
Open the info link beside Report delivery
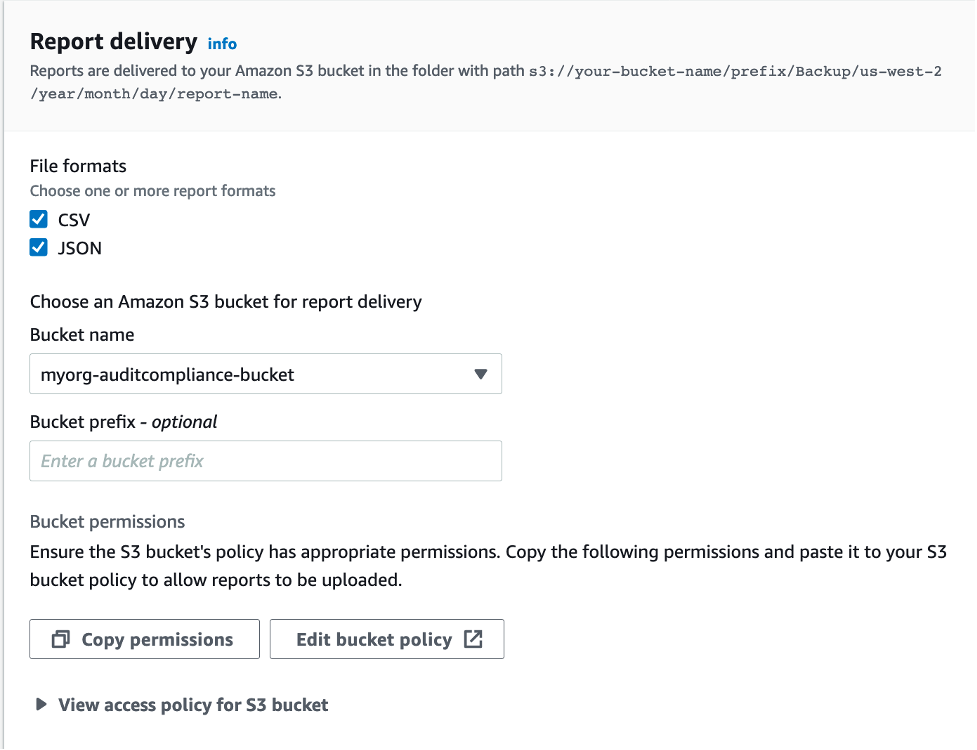click(x=222, y=43)
